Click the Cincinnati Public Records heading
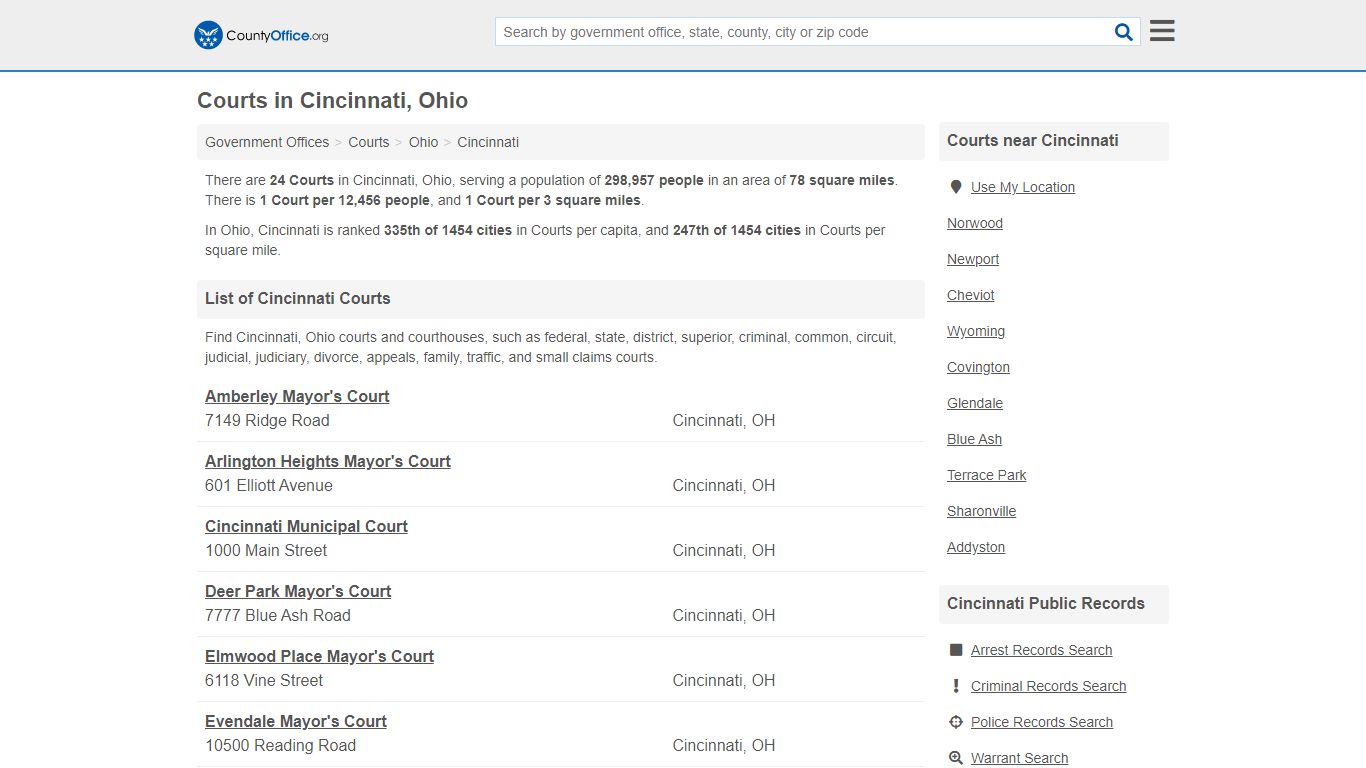This screenshot has height=768, width=1366. tap(1046, 604)
